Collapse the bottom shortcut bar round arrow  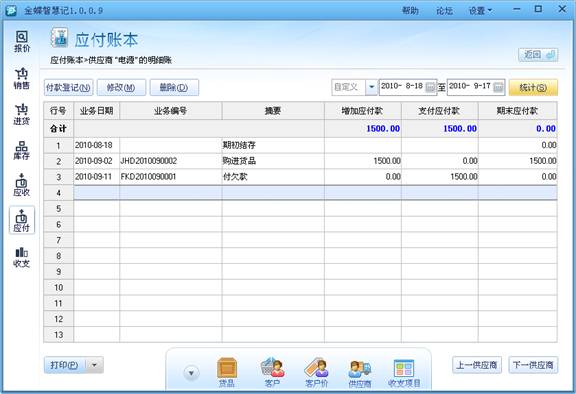pyautogui.click(x=191, y=373)
